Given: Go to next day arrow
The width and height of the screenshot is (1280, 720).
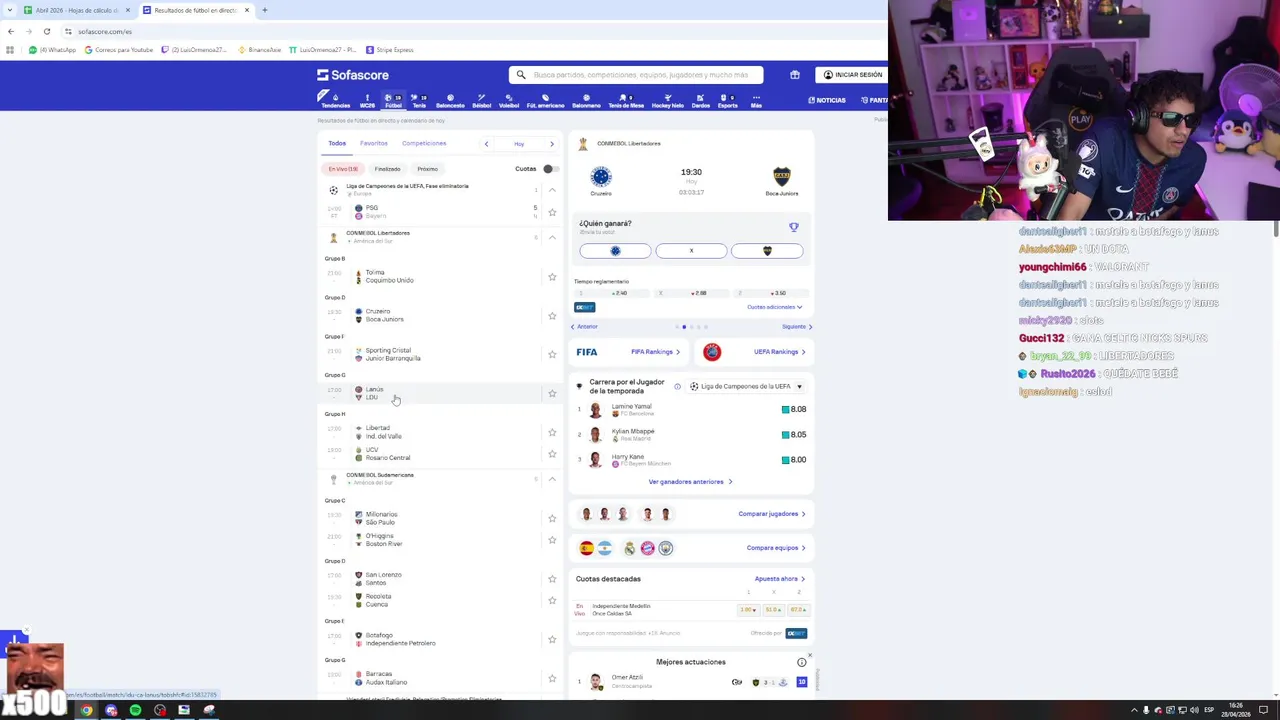Looking at the screenshot, I should coord(551,144).
